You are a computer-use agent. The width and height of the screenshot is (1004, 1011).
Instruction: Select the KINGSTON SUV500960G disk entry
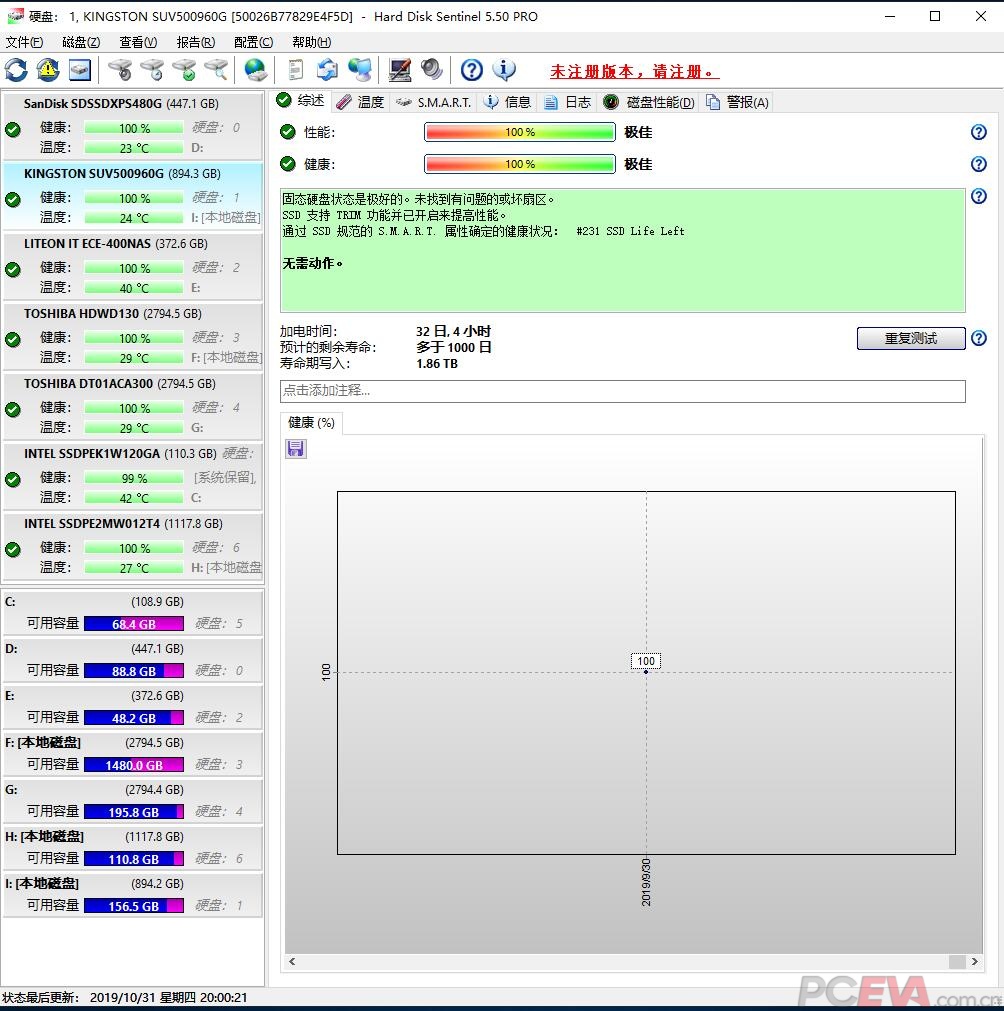coord(133,196)
